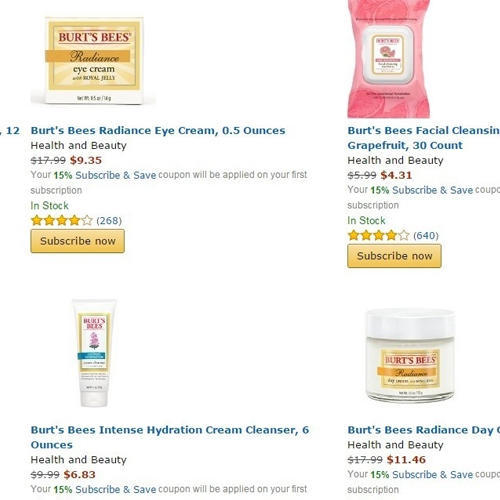The image size is (500, 500).
Task: Click star rating for Radiance Eye Cream
Action: tap(61, 220)
